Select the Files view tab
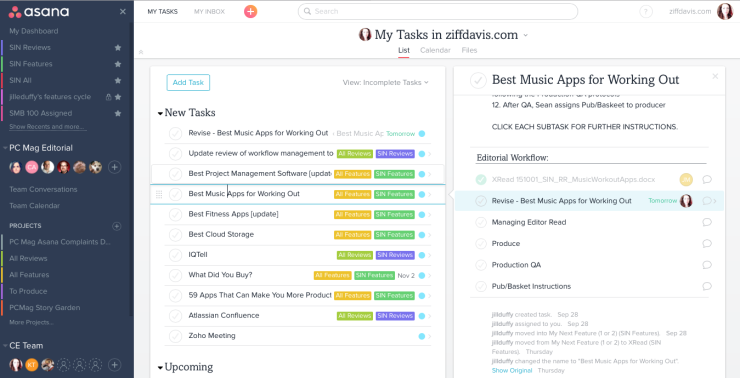740x378 pixels. 469,50
